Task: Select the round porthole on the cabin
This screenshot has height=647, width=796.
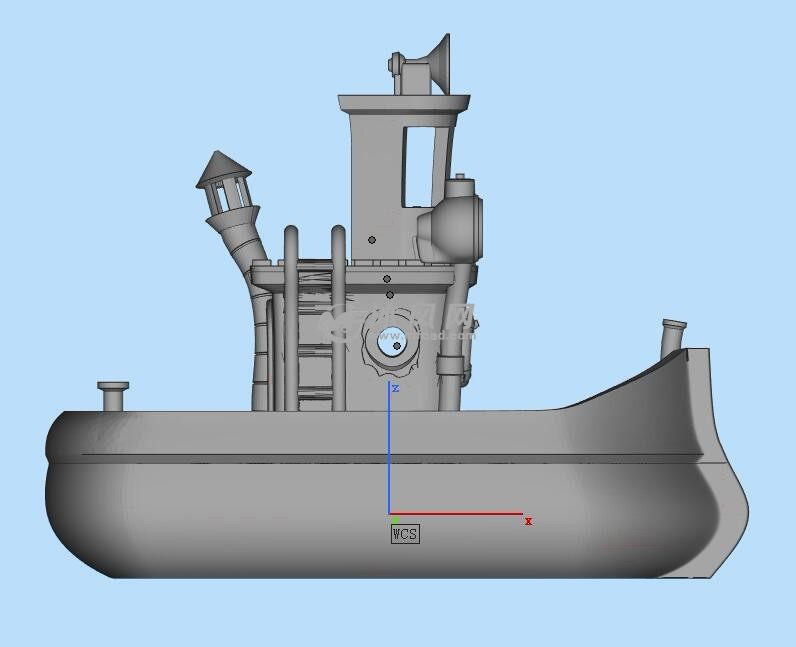Action: [390, 343]
